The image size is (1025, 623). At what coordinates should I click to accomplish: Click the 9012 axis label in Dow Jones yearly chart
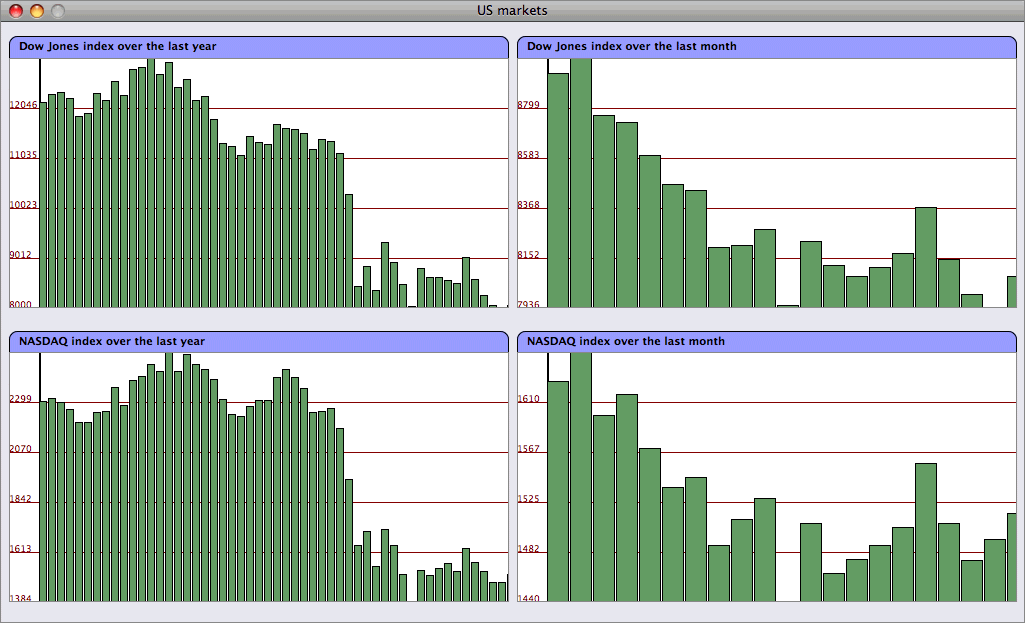click(x=23, y=255)
